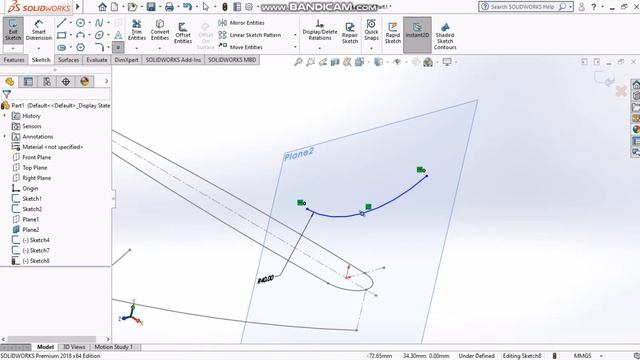This screenshot has width=640, height=360.
Task: Open the Motion Study 1 tab
Action: [x=113, y=347]
